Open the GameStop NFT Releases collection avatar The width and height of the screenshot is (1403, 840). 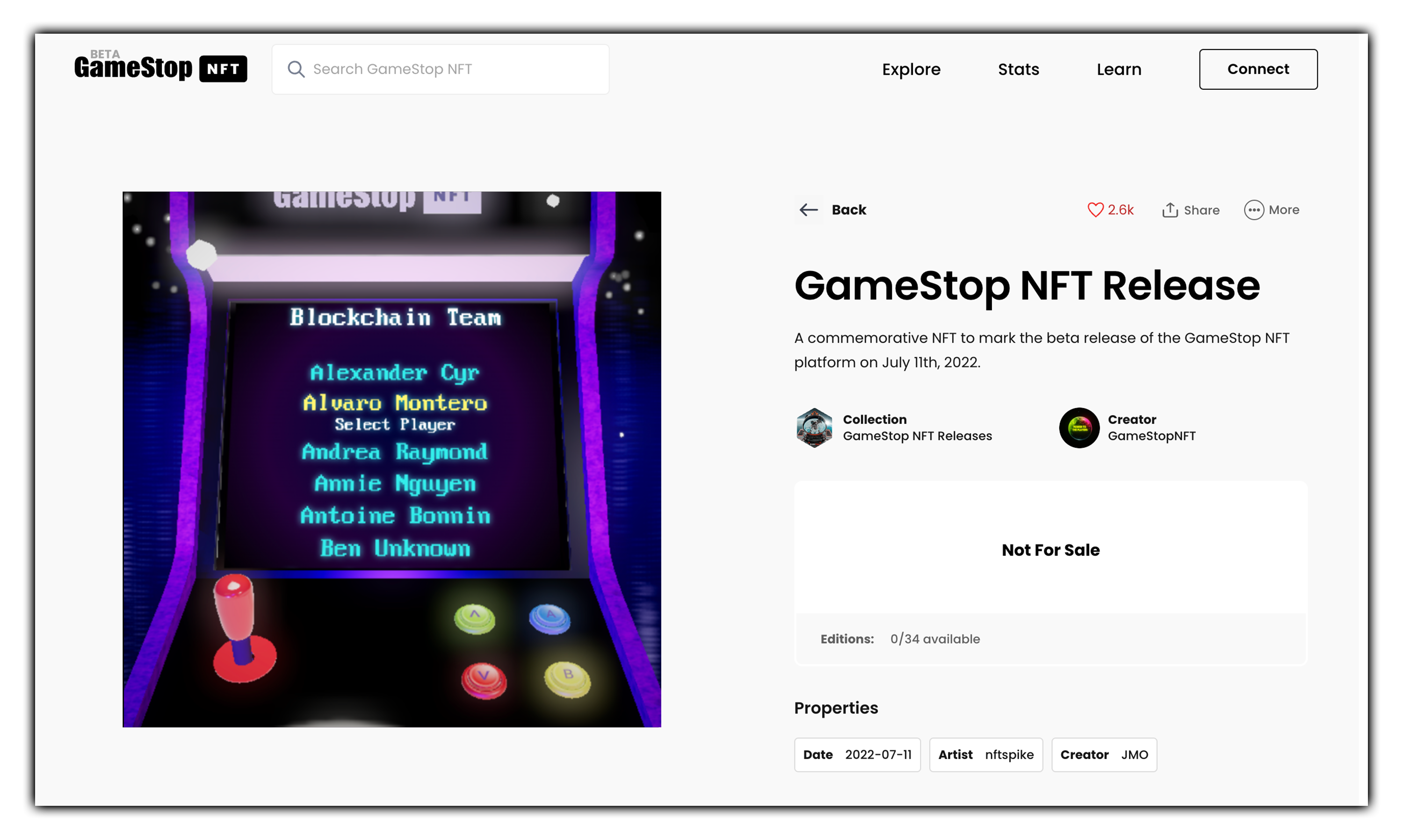click(x=814, y=428)
